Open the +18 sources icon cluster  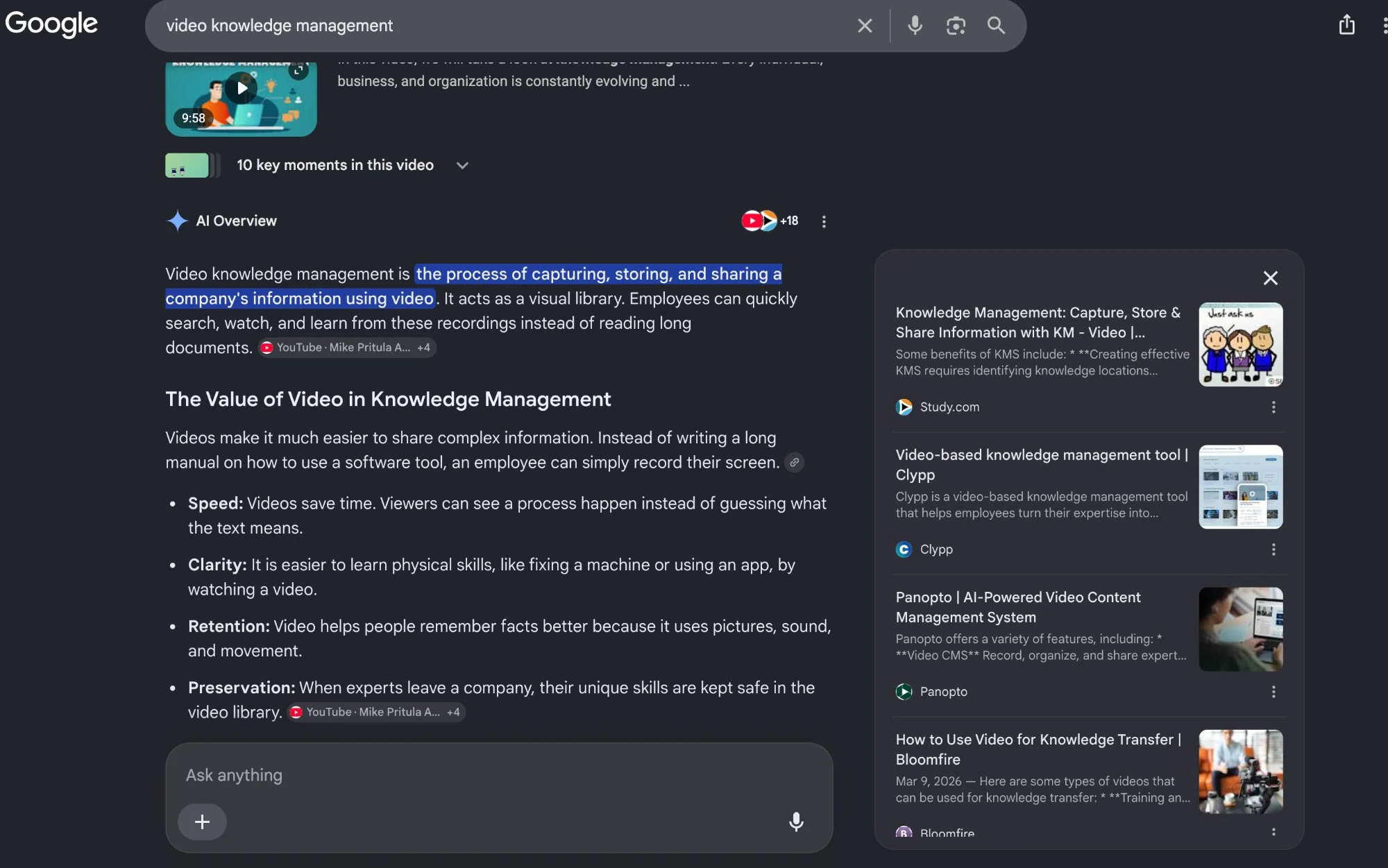click(769, 221)
